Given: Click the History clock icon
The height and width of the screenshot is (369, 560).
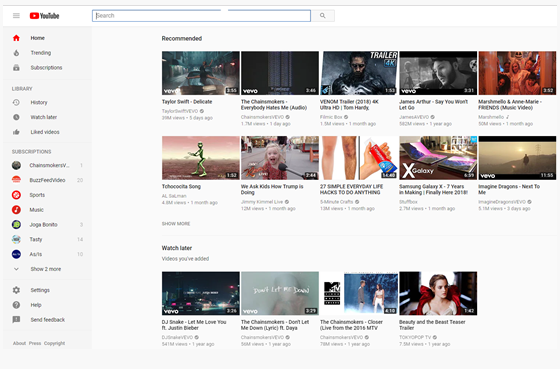Looking at the screenshot, I should (x=16, y=103).
